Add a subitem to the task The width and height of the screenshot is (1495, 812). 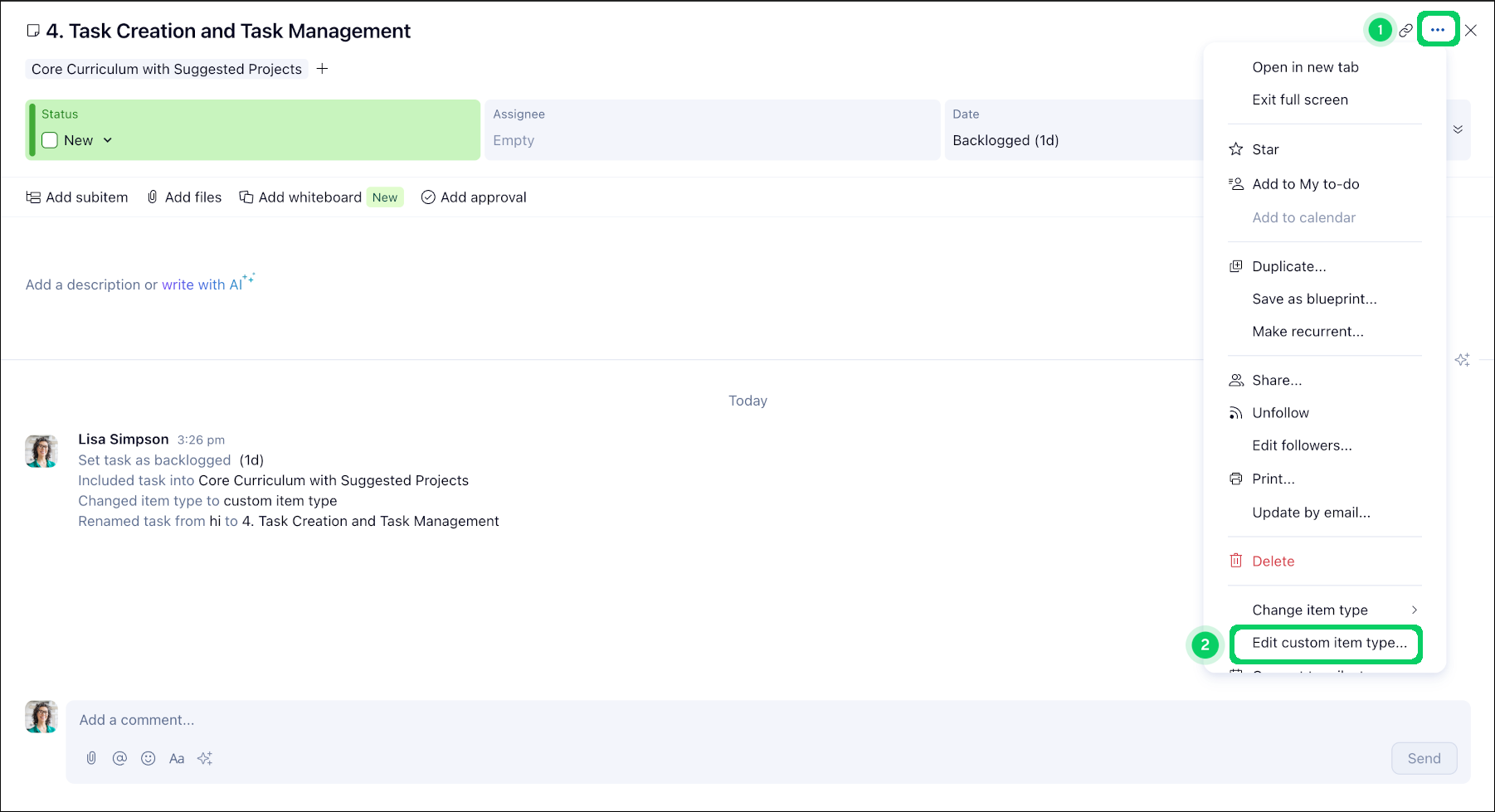(x=77, y=197)
